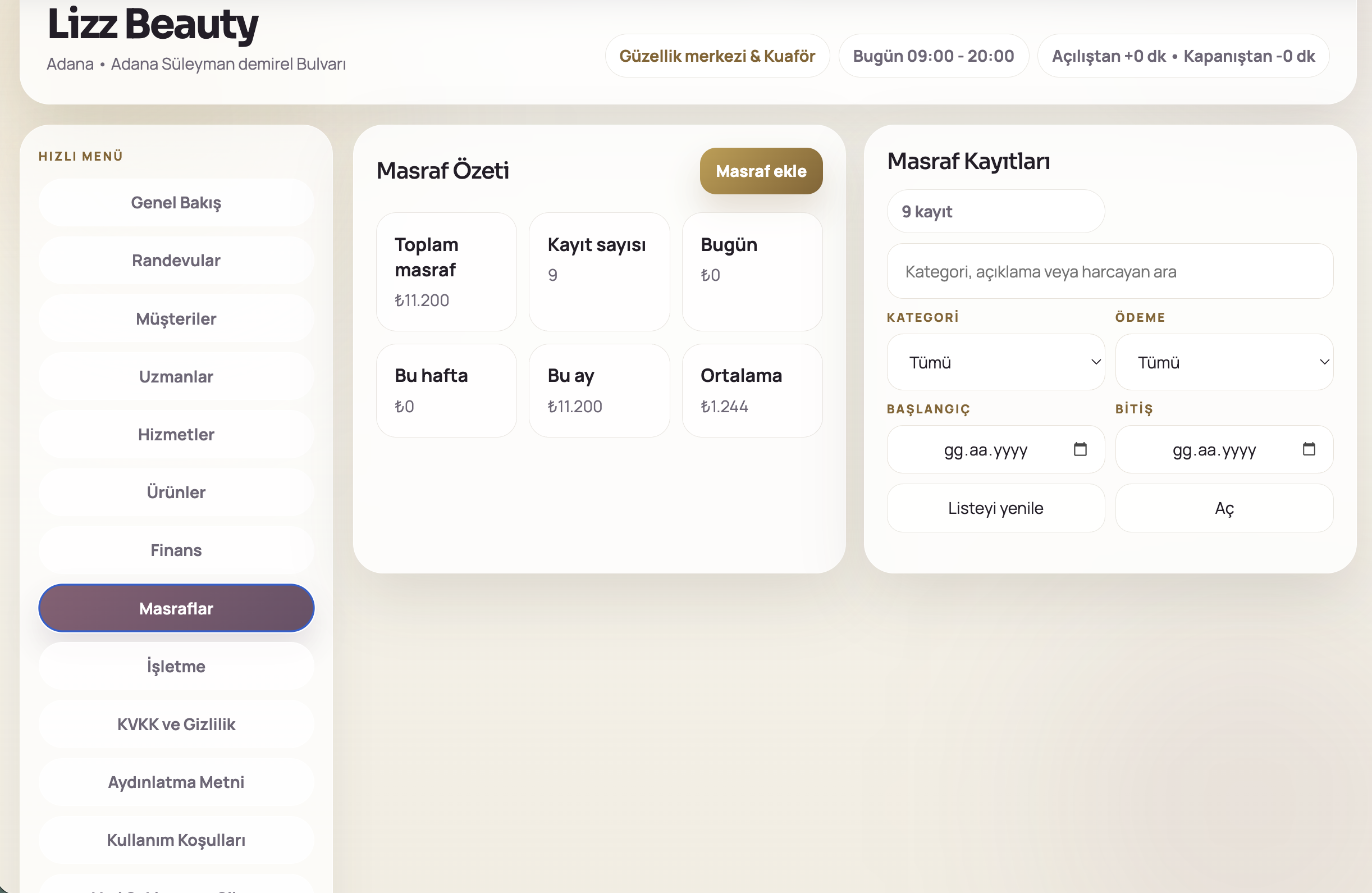Open Müşteriler menu item
Viewport: 1372px width, 893px height.
tap(176, 318)
